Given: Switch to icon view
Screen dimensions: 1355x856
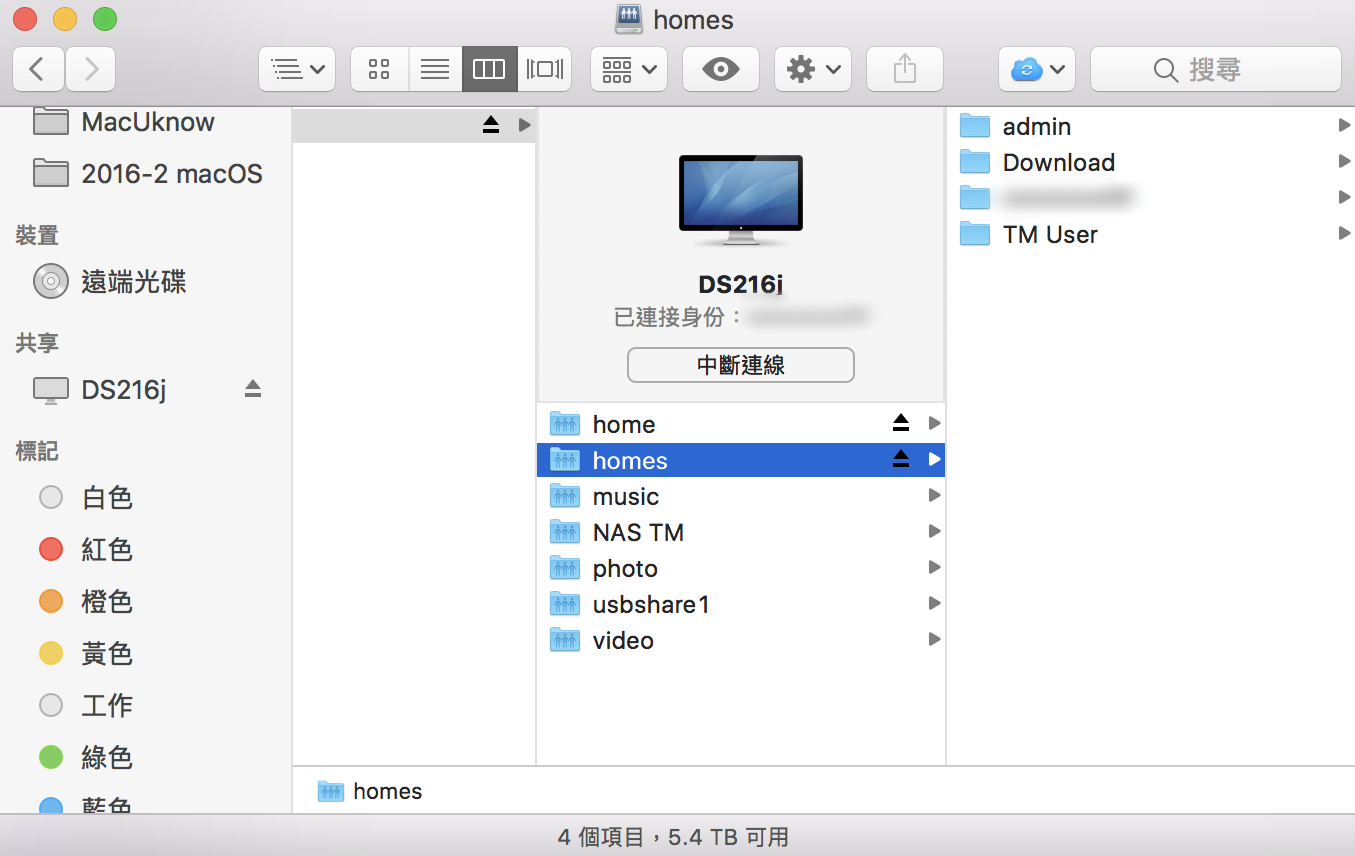Looking at the screenshot, I should click(x=379, y=69).
